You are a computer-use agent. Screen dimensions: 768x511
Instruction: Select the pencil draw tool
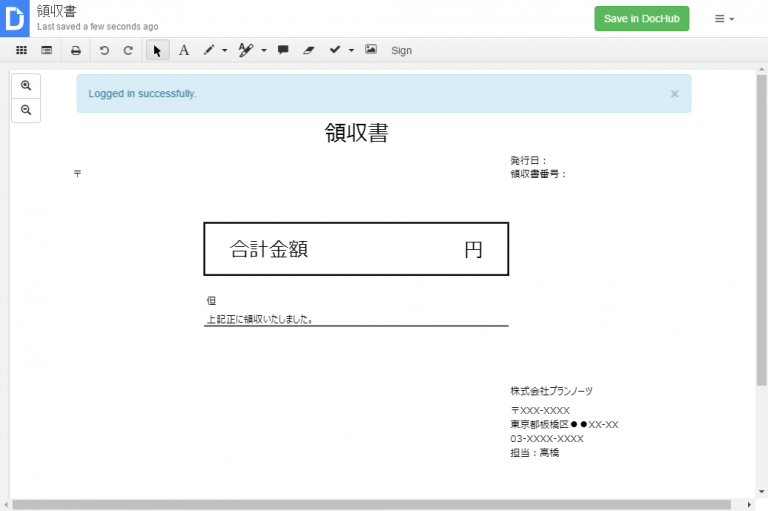pyautogui.click(x=209, y=50)
